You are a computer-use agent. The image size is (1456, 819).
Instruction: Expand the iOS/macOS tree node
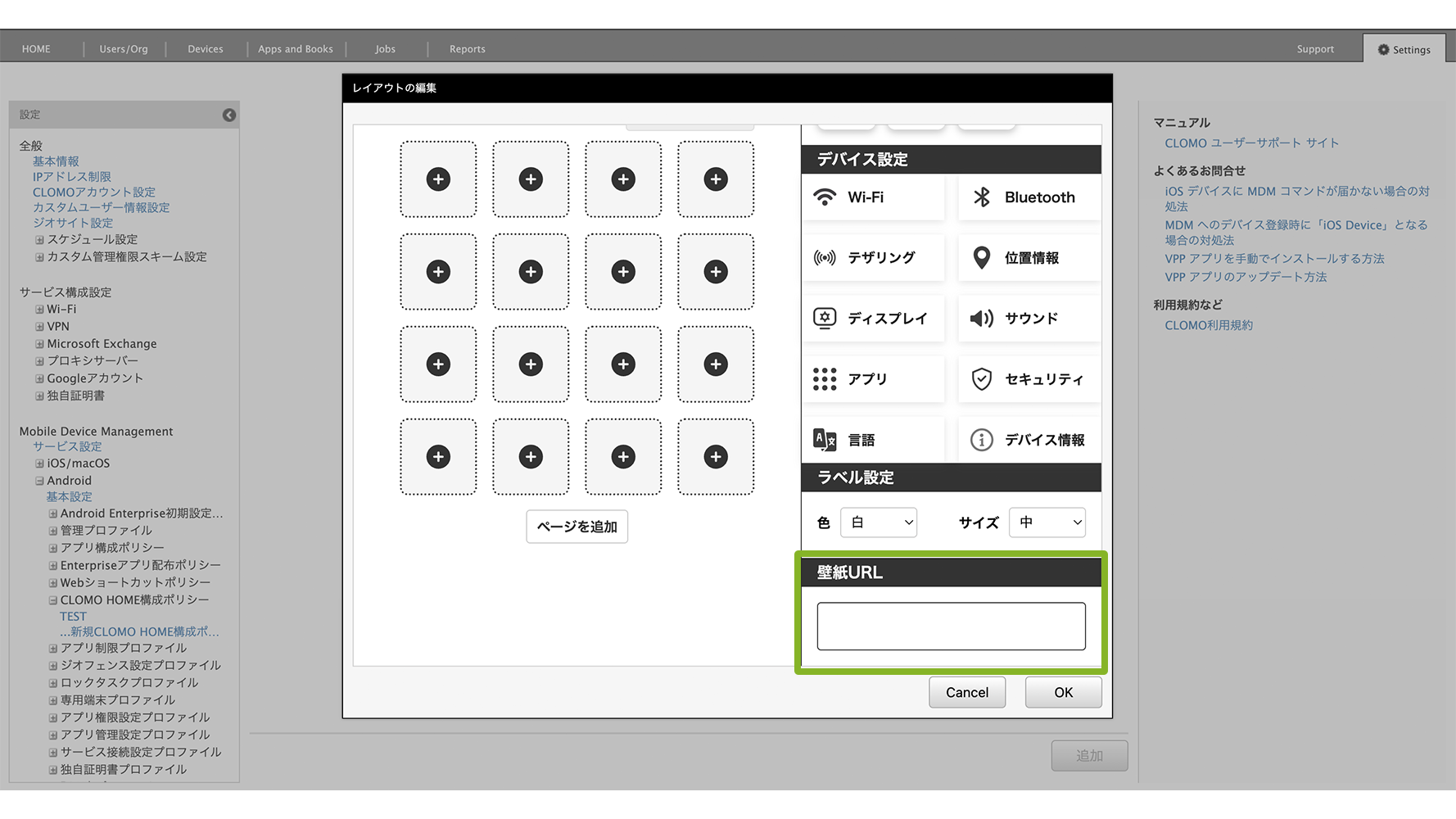(39, 464)
